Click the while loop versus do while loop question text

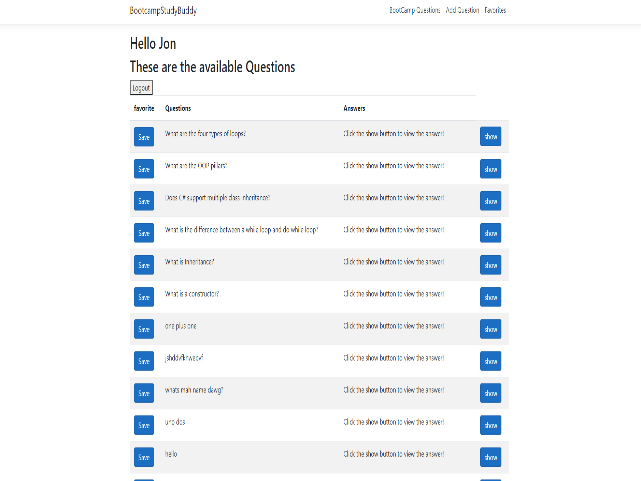(241, 230)
